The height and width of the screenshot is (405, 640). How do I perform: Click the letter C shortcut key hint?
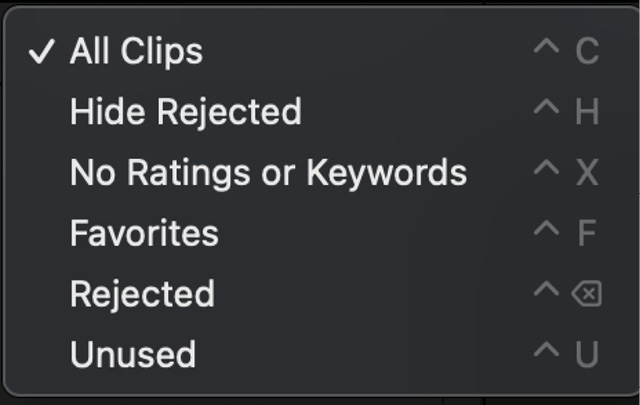point(587,52)
